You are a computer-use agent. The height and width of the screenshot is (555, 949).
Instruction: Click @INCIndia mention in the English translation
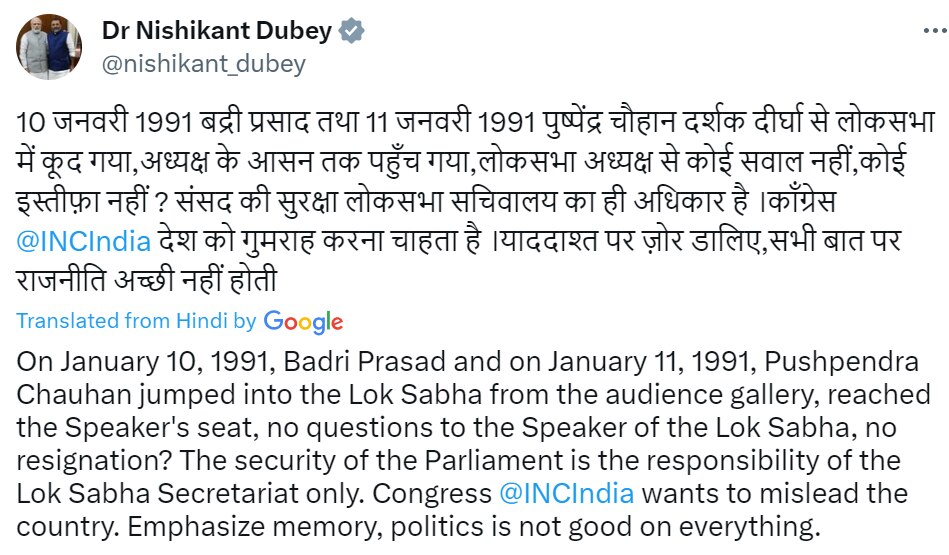[568, 493]
